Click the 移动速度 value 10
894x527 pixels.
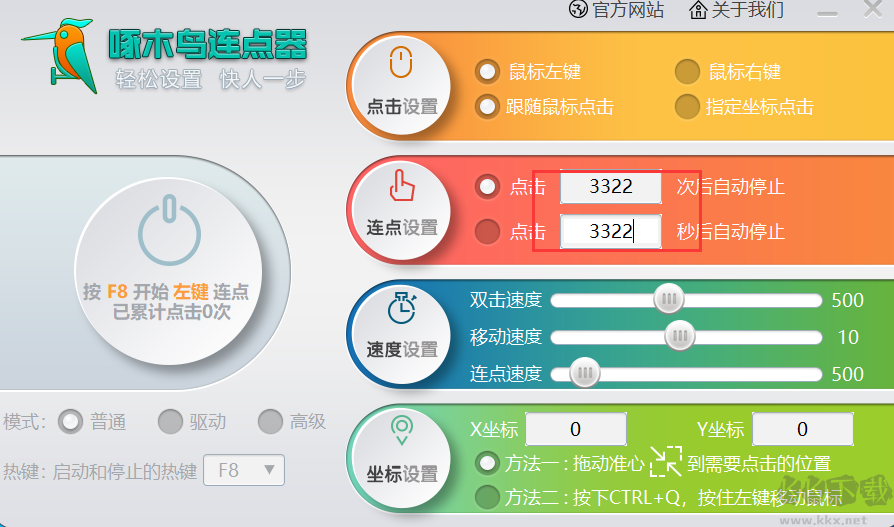[x=848, y=337]
